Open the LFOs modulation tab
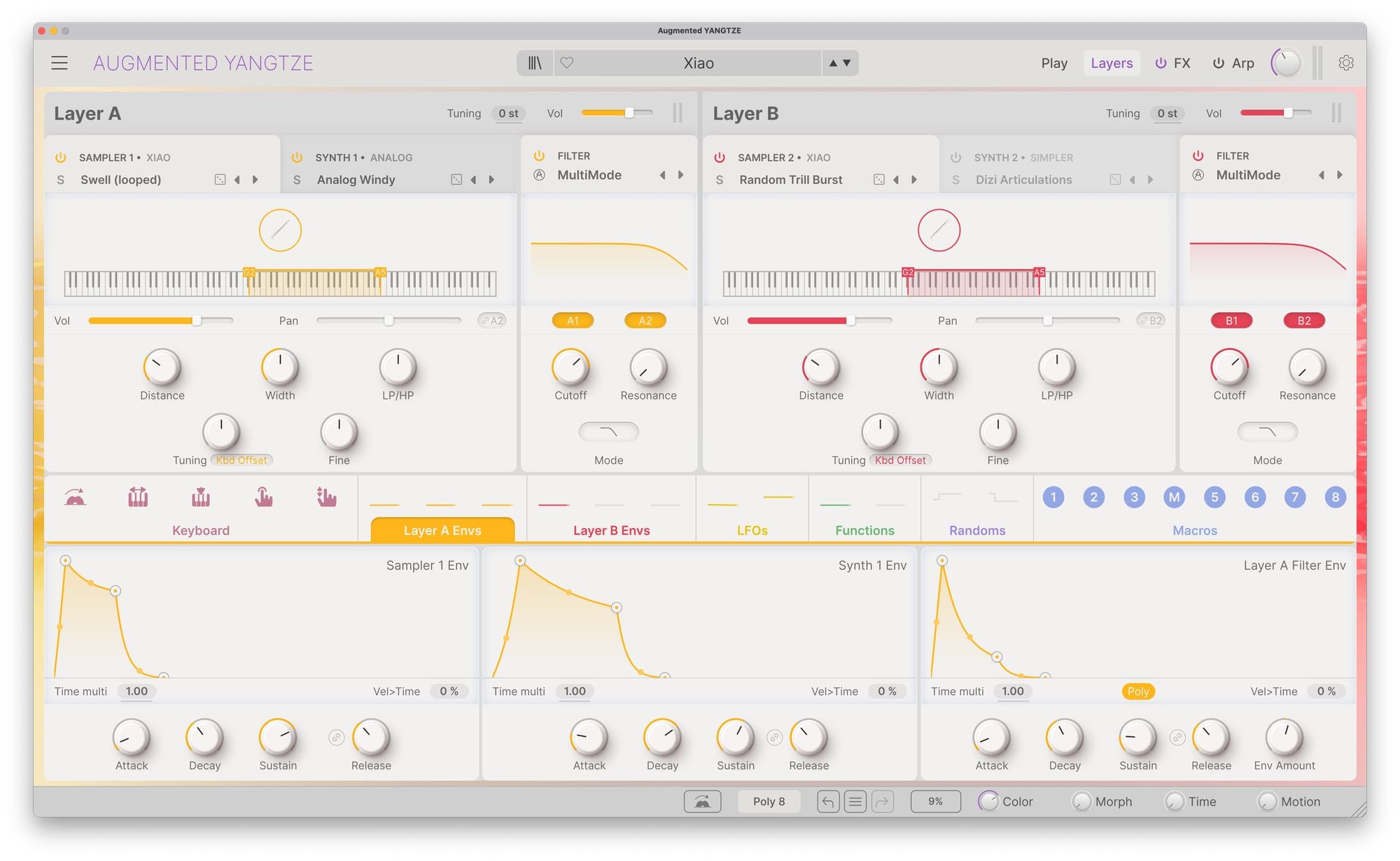 pos(752,530)
